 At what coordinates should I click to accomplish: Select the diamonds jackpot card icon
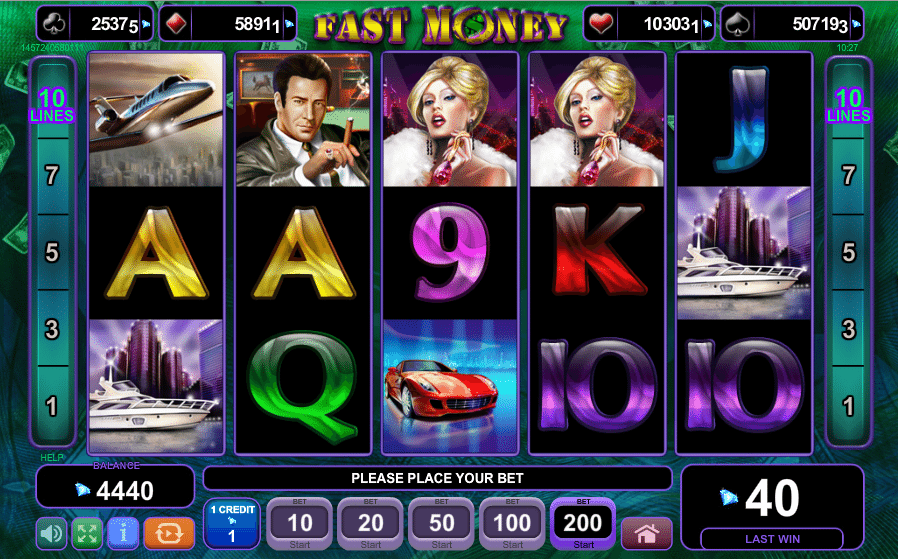175,24
